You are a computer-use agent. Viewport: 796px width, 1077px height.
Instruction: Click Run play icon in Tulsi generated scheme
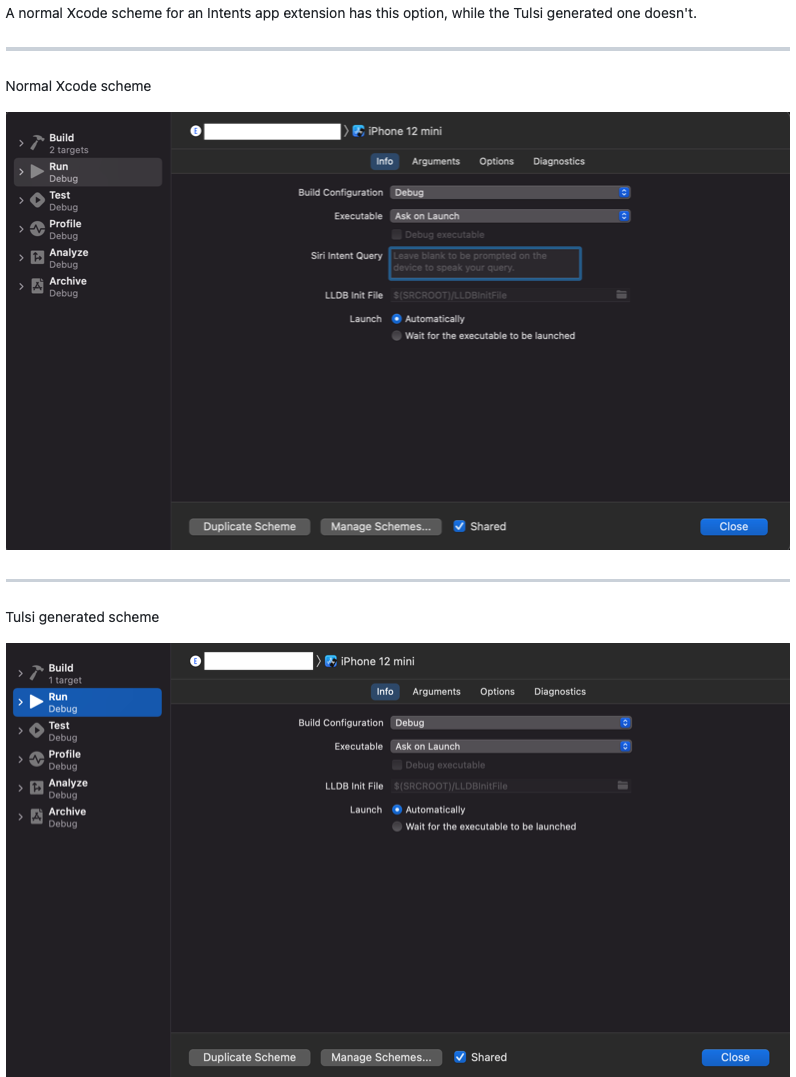(36, 702)
